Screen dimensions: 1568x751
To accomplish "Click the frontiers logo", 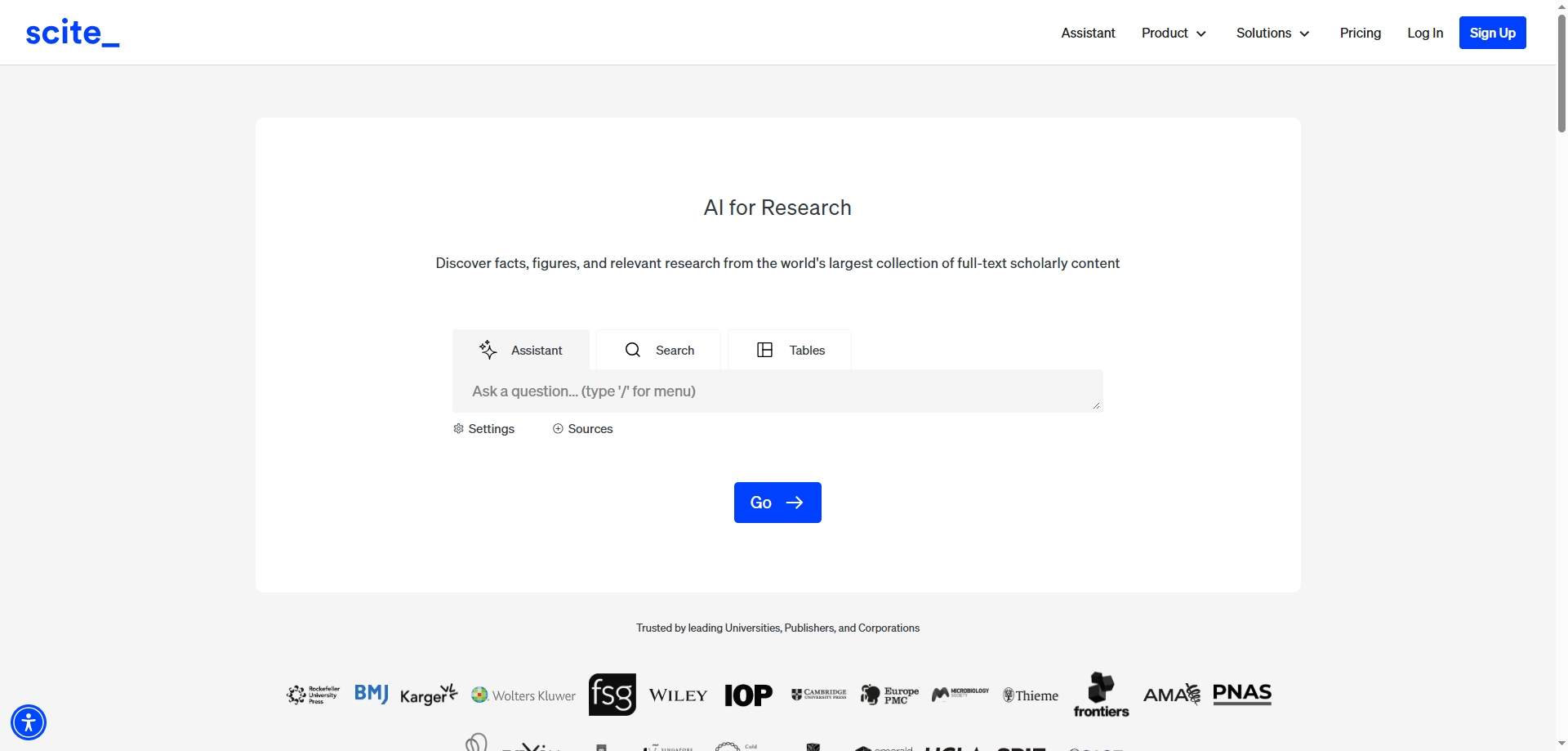I will (1101, 695).
